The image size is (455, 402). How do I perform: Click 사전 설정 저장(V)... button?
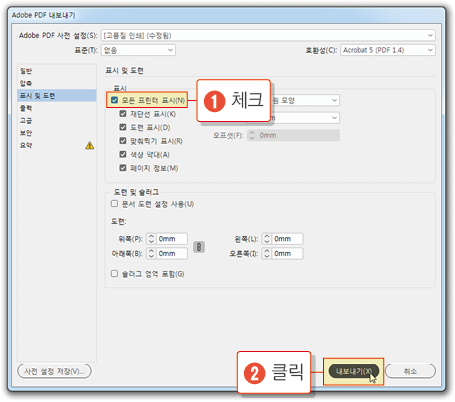point(54,371)
